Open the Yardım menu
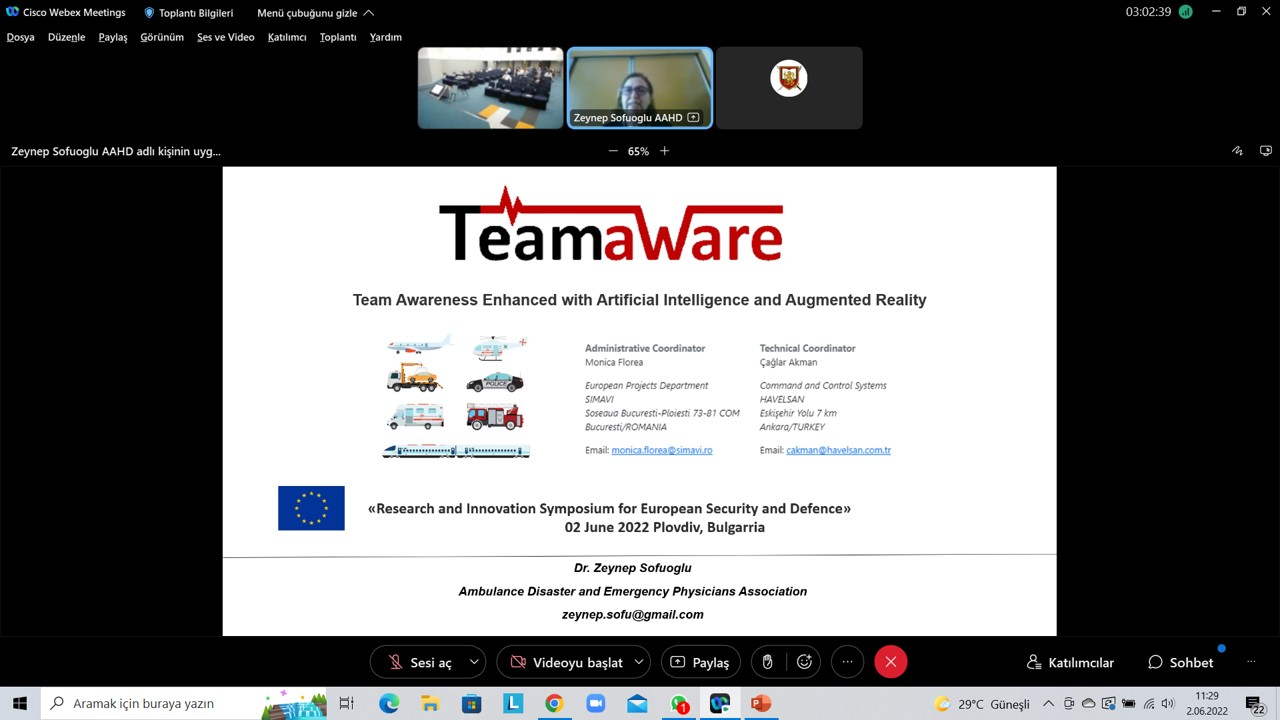Screen dimensions: 1280x720 (x=386, y=37)
